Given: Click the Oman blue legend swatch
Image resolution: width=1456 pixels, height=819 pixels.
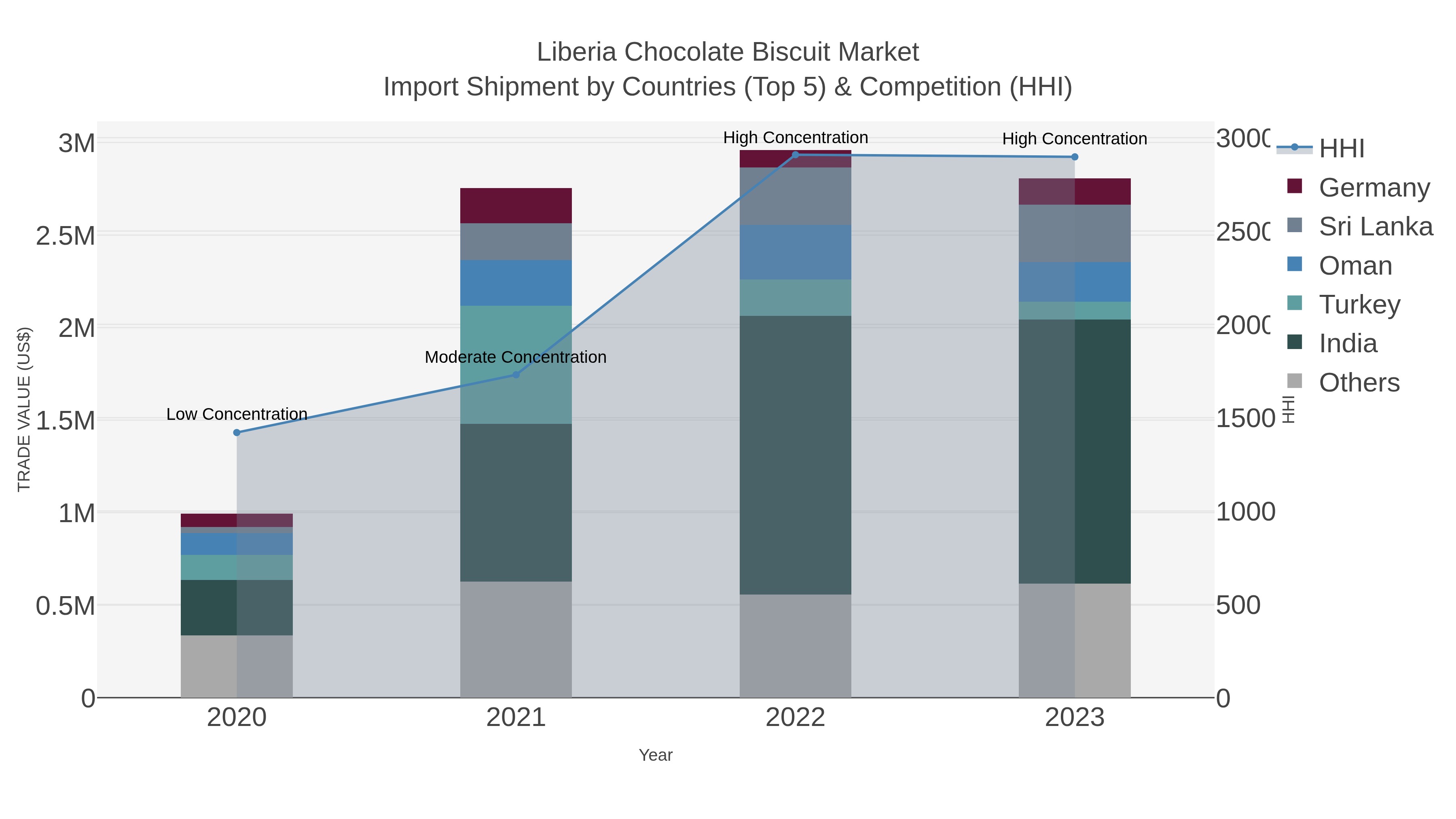Looking at the screenshot, I should point(1294,264).
